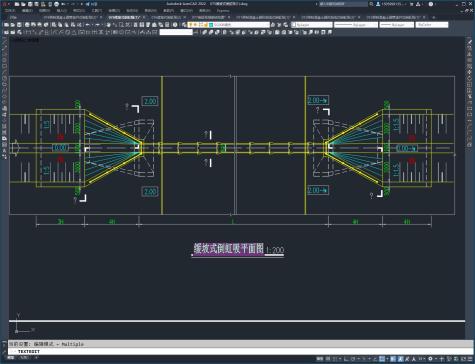This screenshot has width=475, height=364.
Task: Expand the layer name dropdown list
Action: (229, 25)
